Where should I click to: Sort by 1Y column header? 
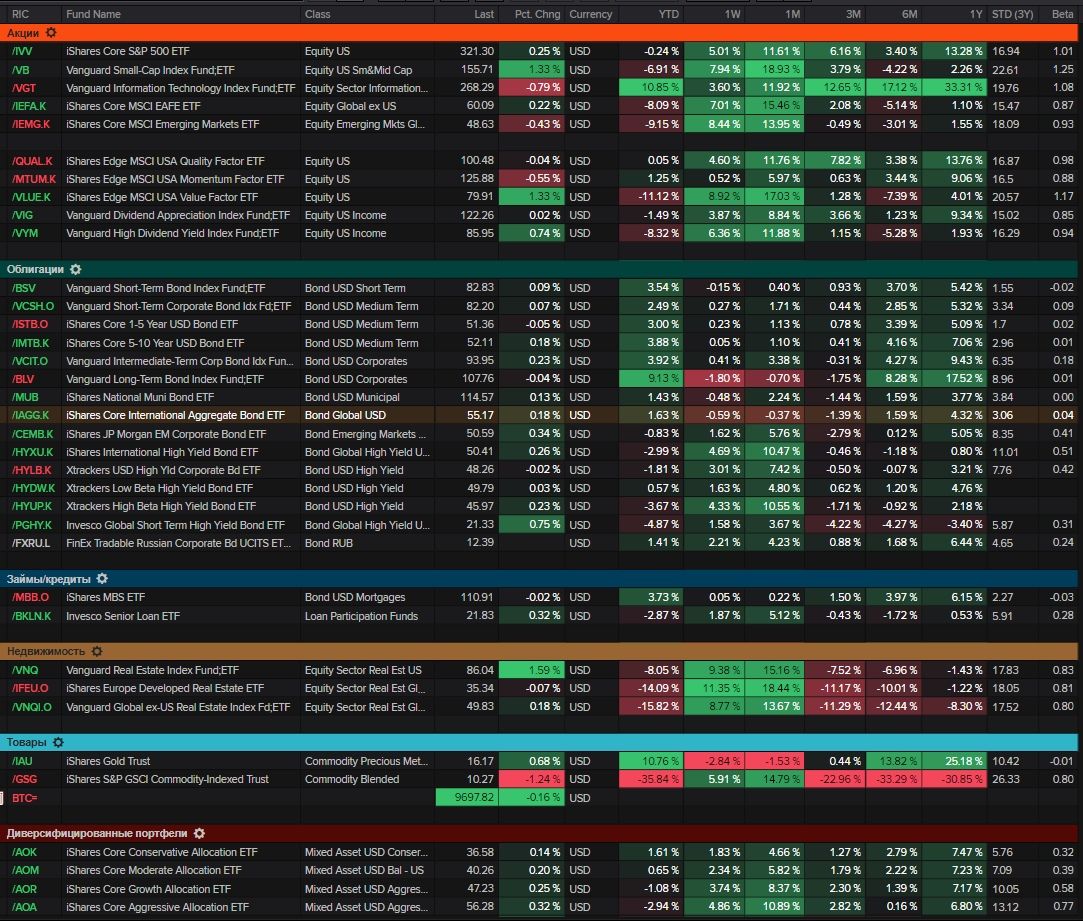(976, 14)
